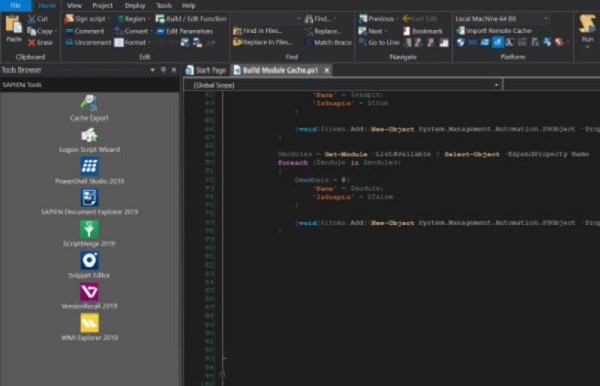Click Build / Edit Function
Image resolution: width=600 pixels, height=386 pixels.
pos(191,19)
